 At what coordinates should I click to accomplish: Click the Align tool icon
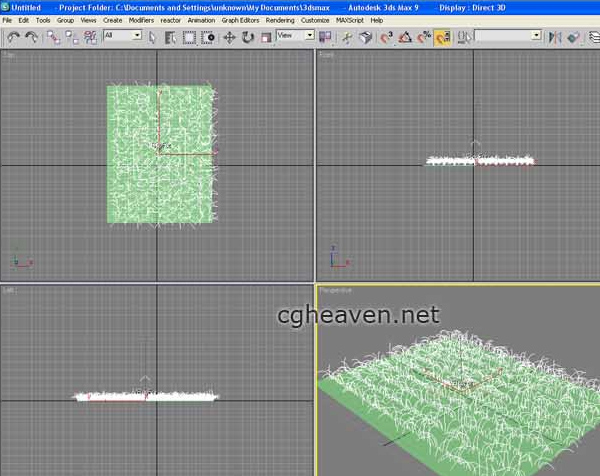573,37
